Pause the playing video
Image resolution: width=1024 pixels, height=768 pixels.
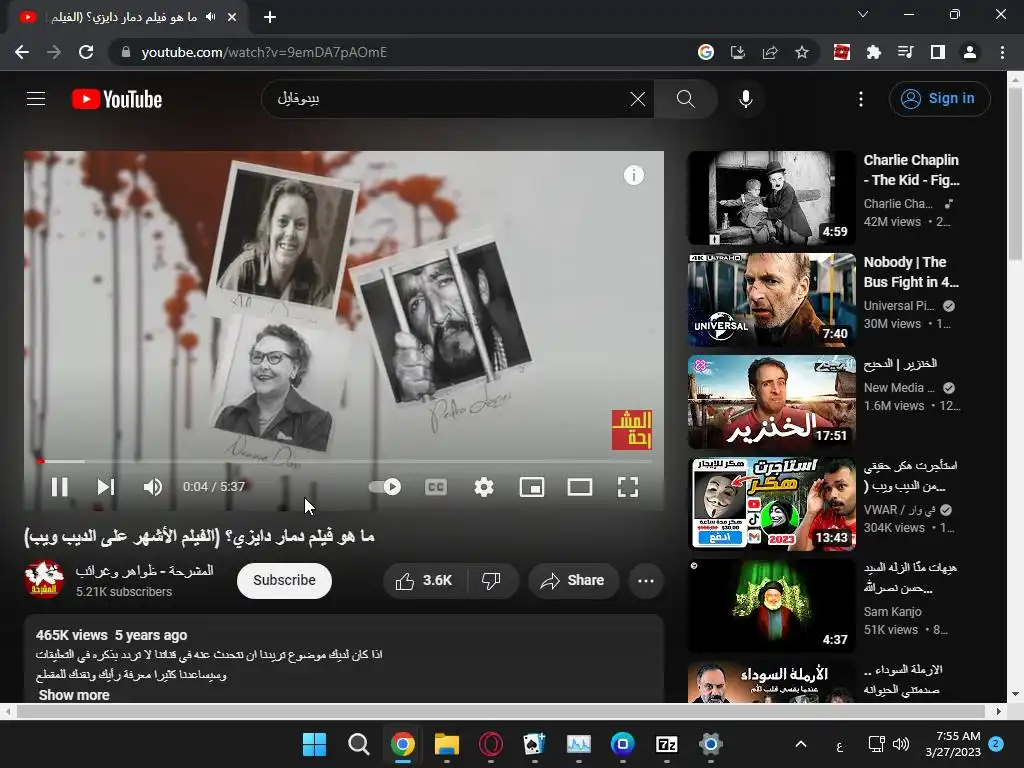tap(59, 487)
